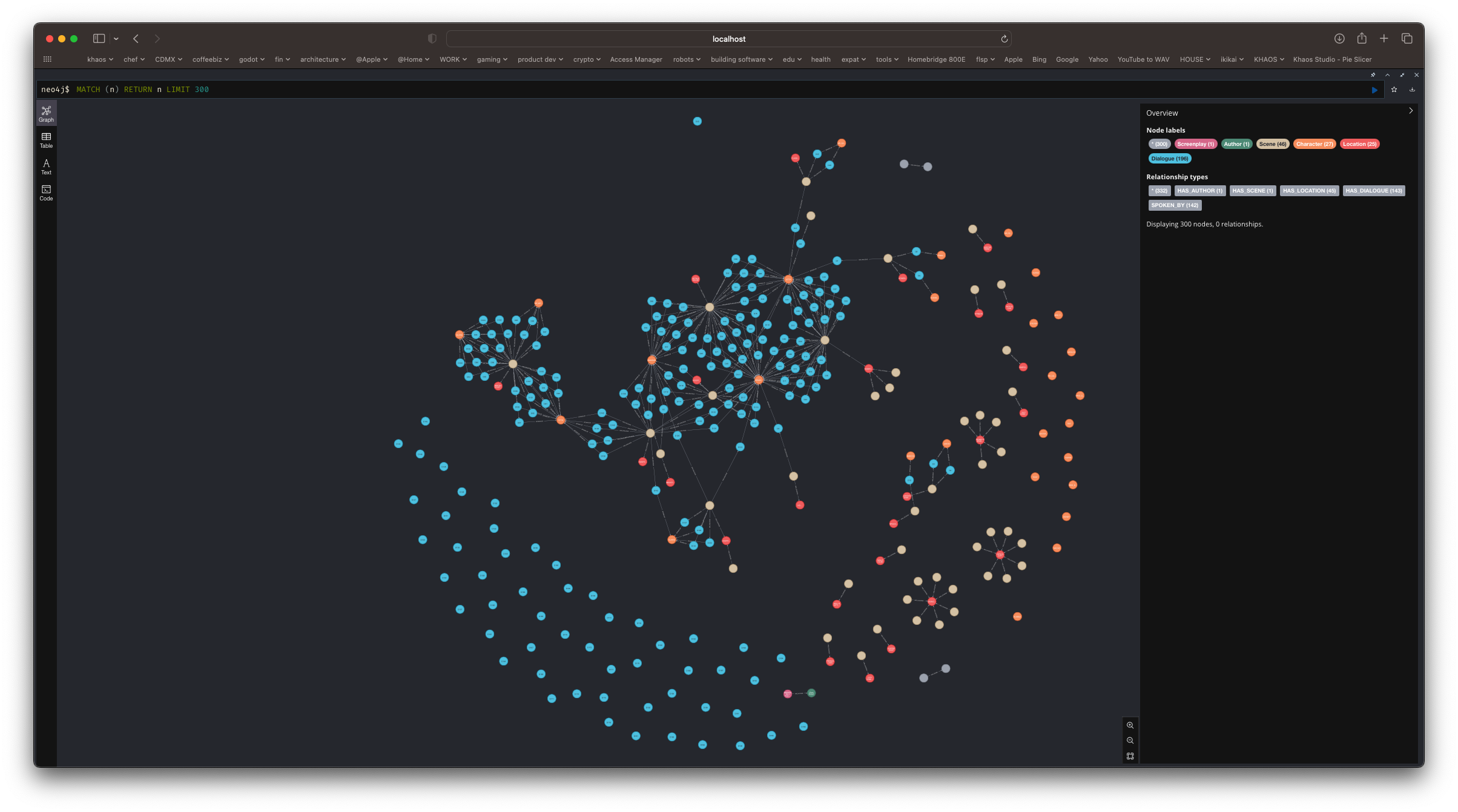The height and width of the screenshot is (812, 1458).
Task: Switch to Text view
Action: pos(46,167)
